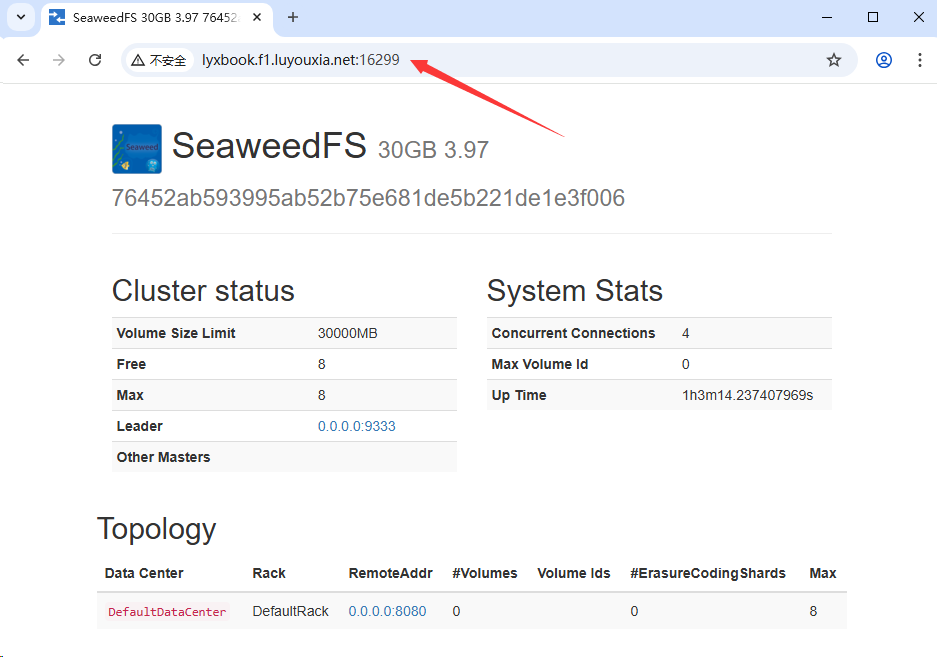
Task: Click the SeaweedFS logo image
Action: coord(136,148)
